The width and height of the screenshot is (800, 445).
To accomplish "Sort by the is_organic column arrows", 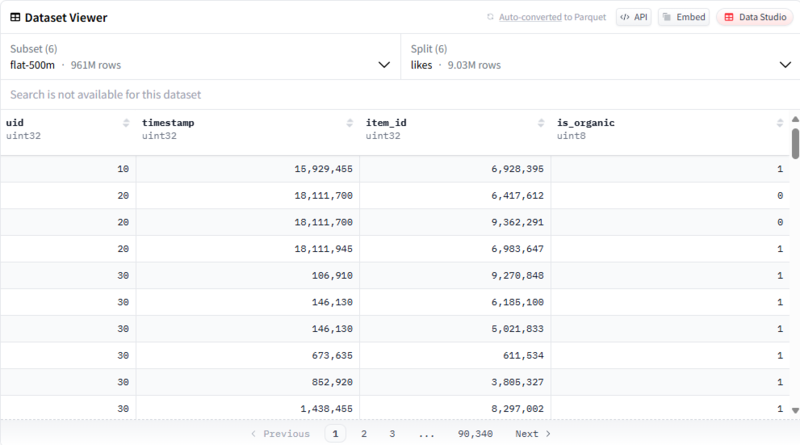I will 780,123.
